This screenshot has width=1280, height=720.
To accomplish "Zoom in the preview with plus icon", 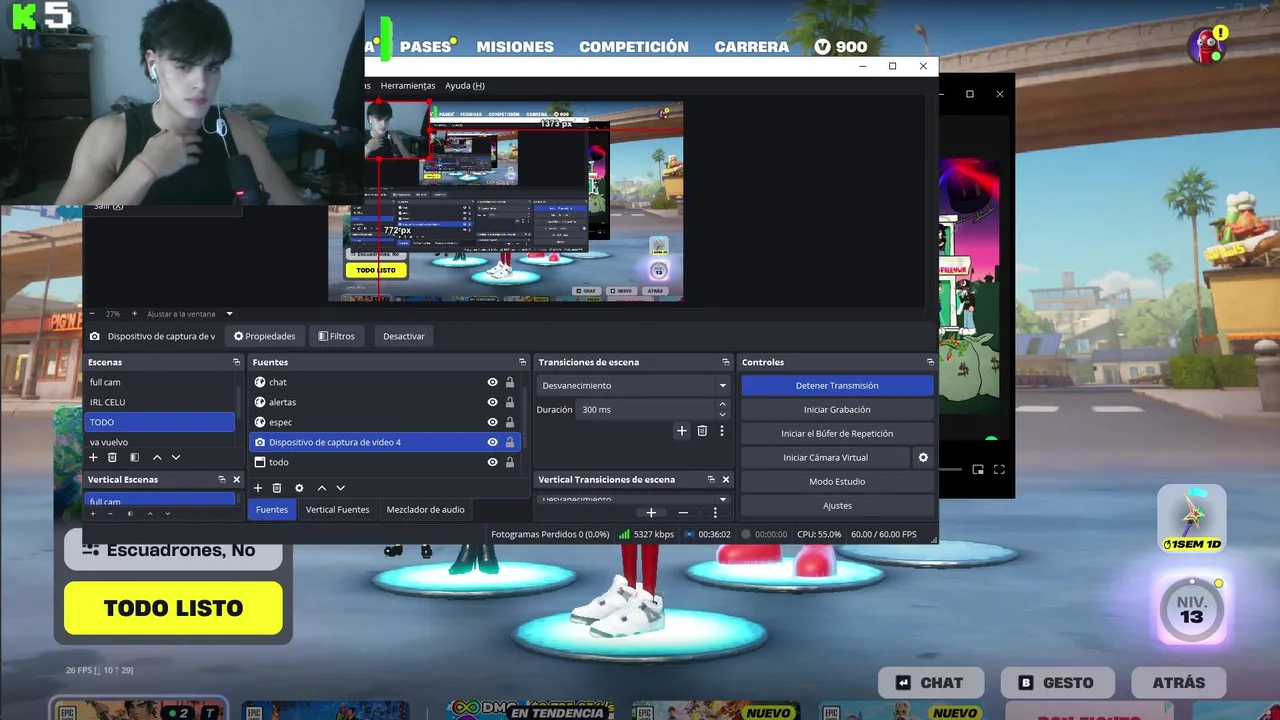I will point(133,314).
